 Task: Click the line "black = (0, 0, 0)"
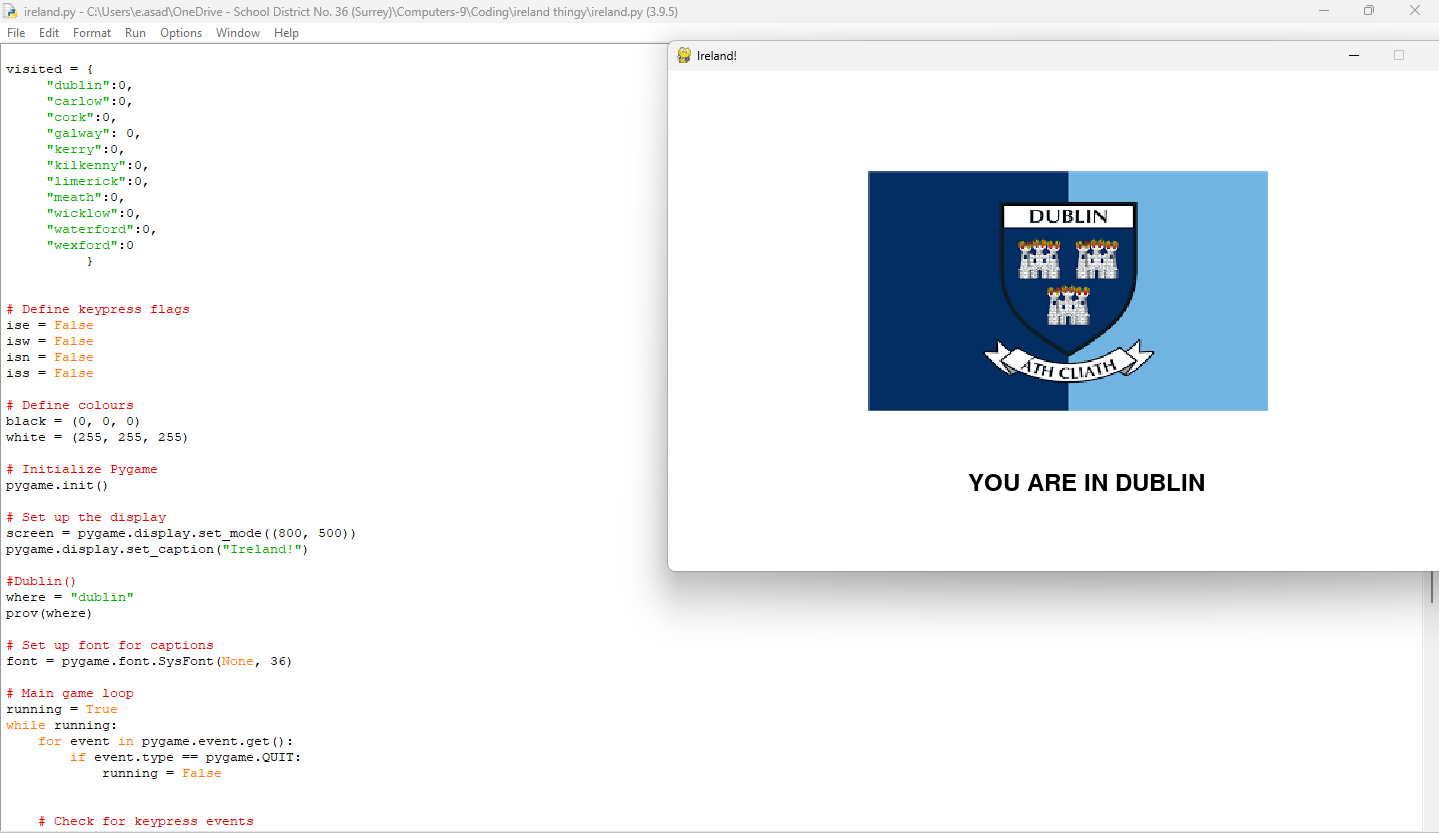coord(74,421)
